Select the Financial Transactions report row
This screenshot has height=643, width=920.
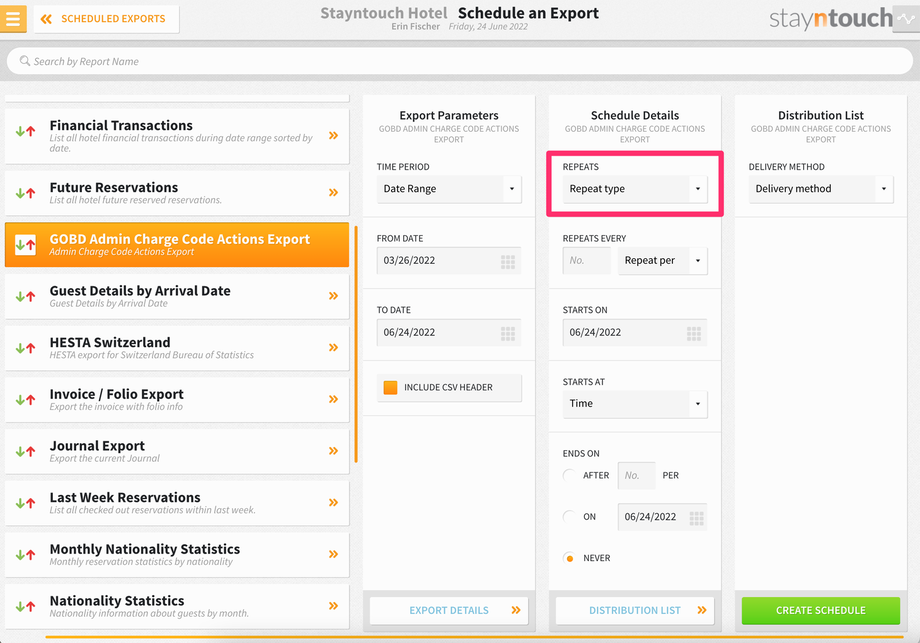tap(177, 136)
